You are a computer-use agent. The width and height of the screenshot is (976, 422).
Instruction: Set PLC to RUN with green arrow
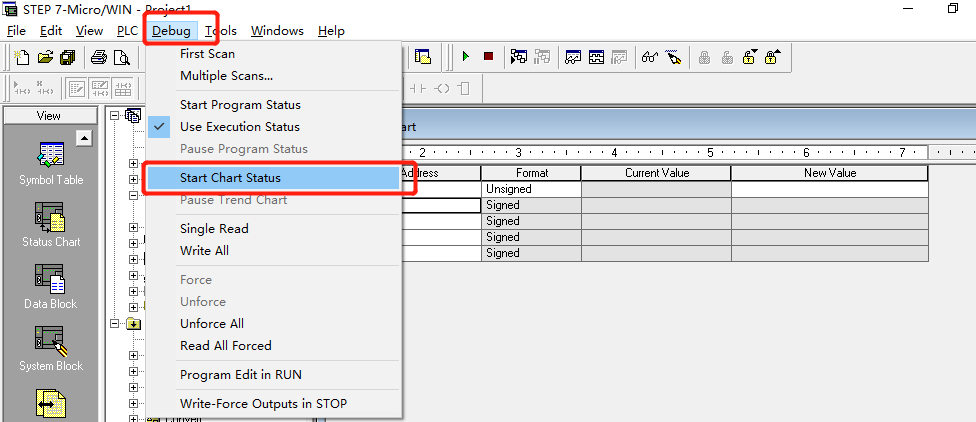[466, 57]
